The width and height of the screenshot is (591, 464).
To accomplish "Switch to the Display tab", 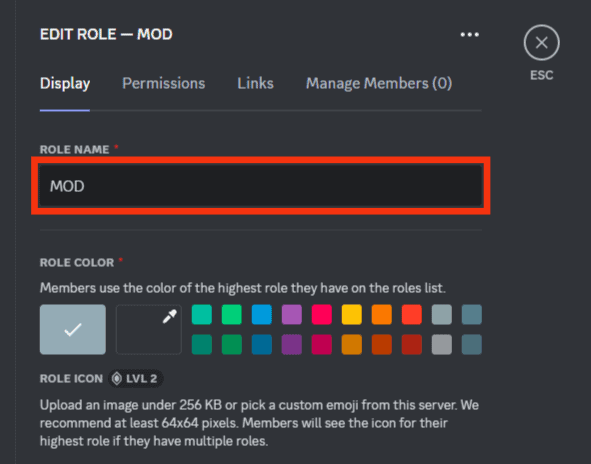I will tap(65, 83).
